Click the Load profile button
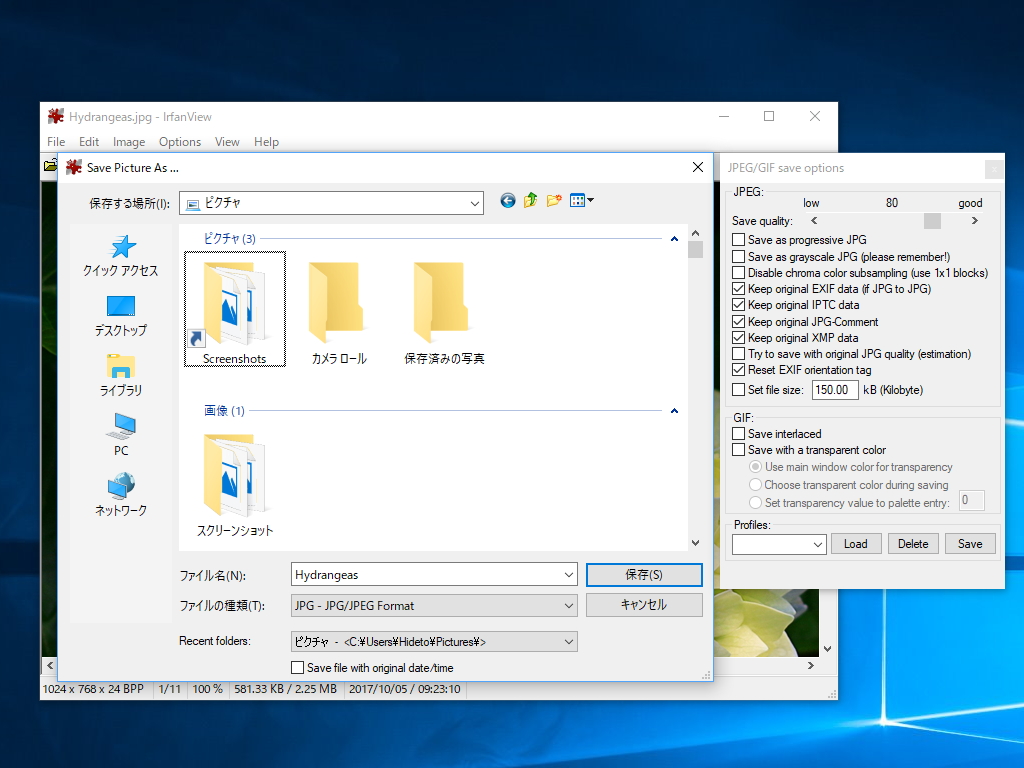The width and height of the screenshot is (1024, 768). tap(856, 544)
